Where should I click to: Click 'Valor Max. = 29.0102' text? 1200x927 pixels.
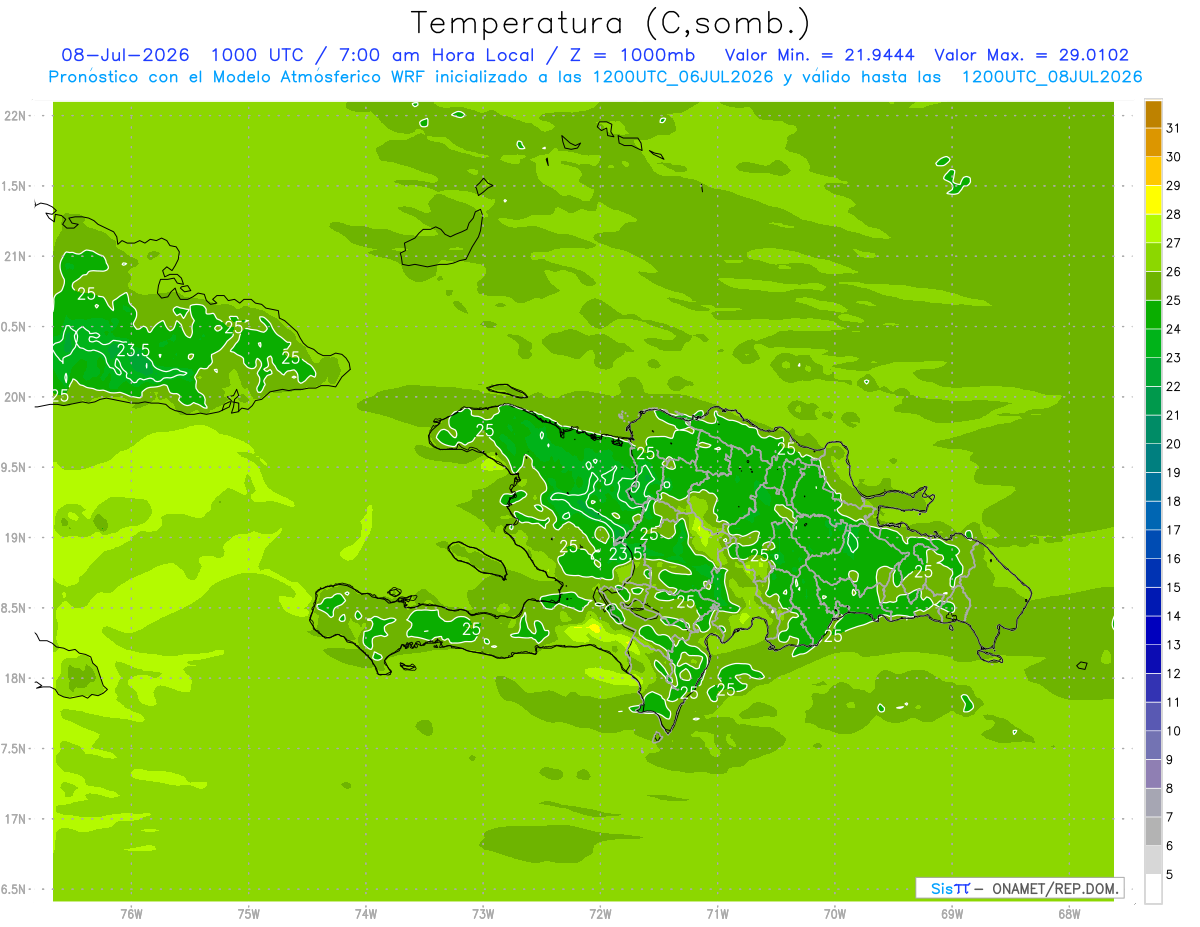(x=1032, y=55)
